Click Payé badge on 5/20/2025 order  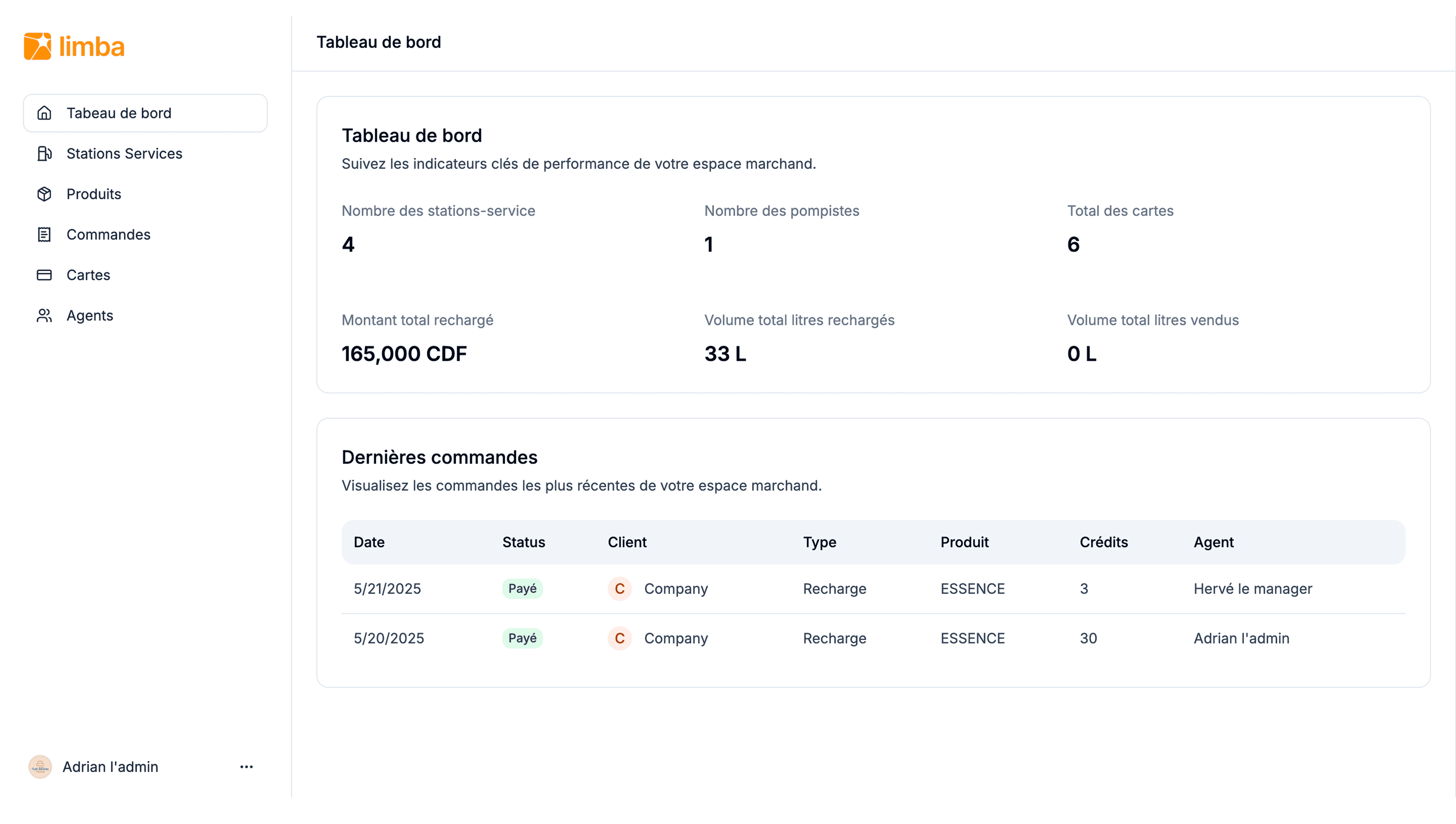[x=522, y=638]
